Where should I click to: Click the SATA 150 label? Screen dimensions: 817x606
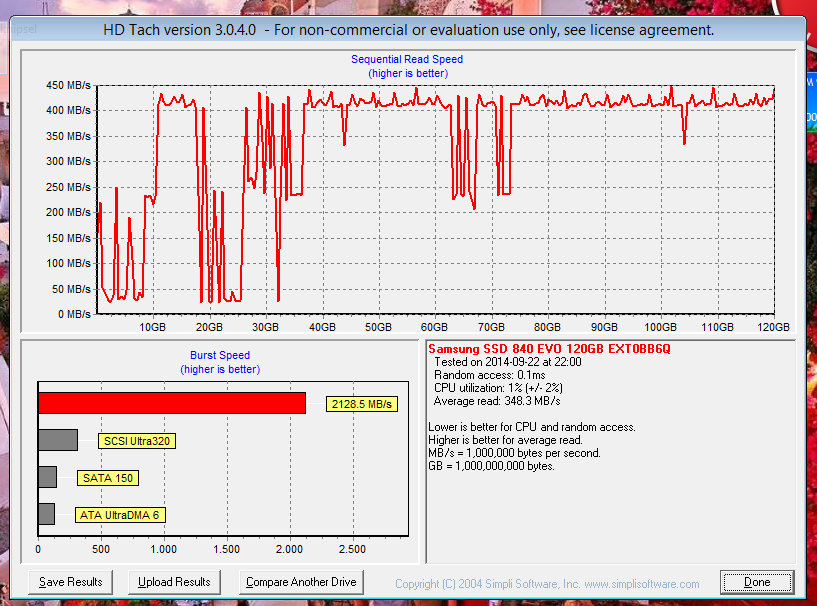[108, 478]
